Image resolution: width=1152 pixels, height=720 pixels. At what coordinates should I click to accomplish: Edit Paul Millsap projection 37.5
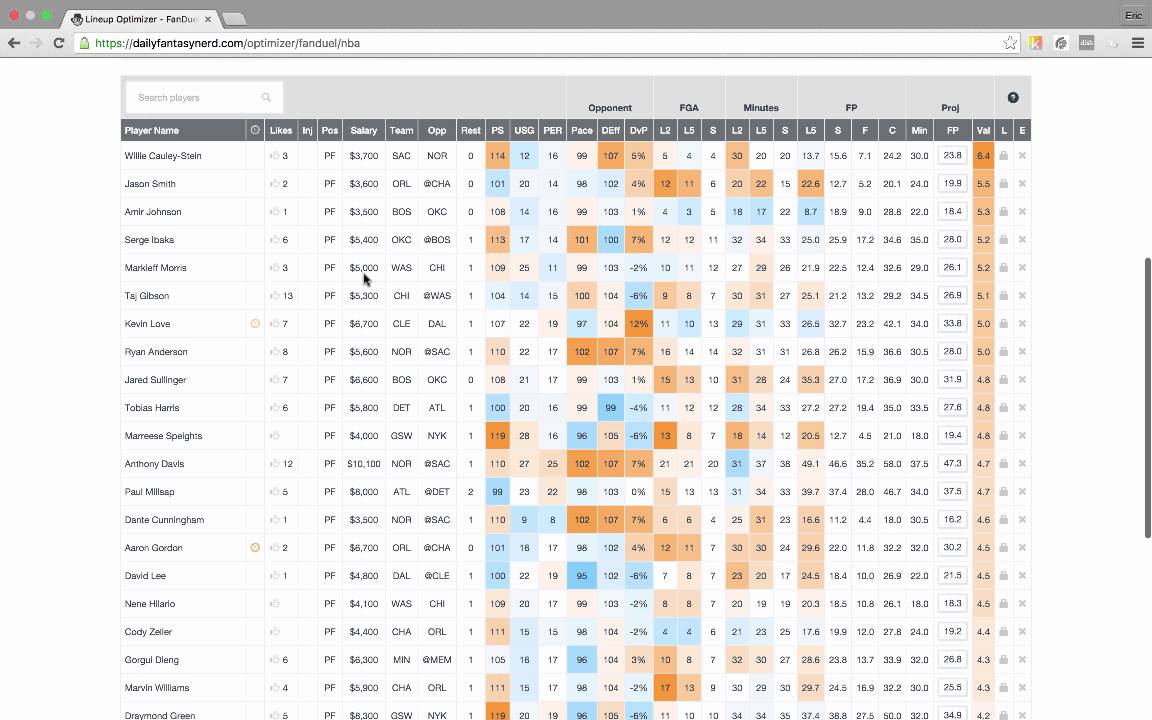952,491
